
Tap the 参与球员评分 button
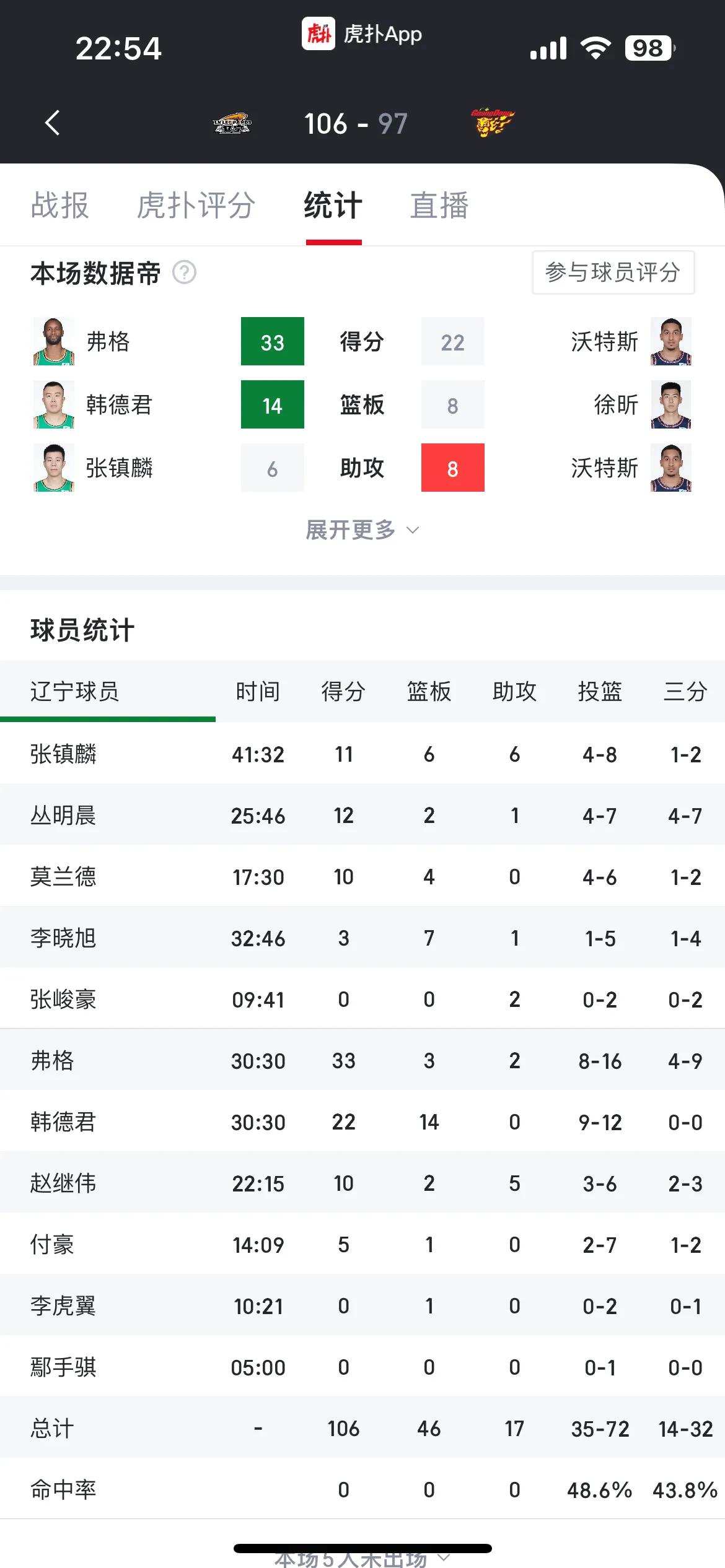(613, 272)
